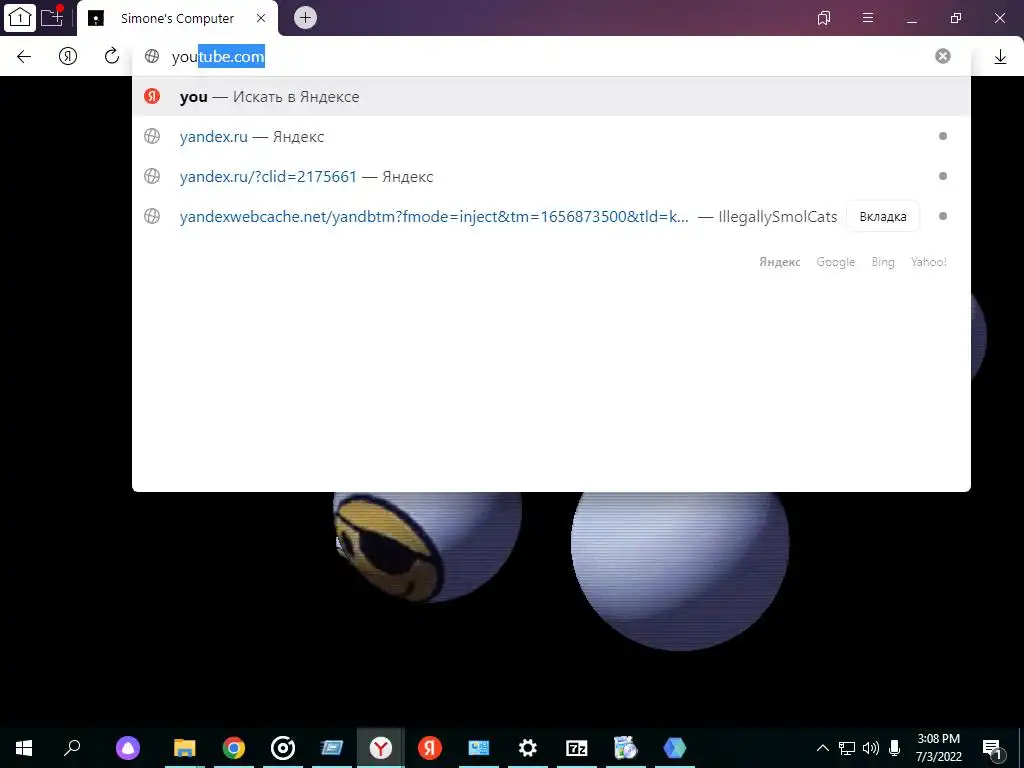Open the Windows Start menu
Viewport: 1024px width, 768px height.
pyautogui.click(x=24, y=748)
